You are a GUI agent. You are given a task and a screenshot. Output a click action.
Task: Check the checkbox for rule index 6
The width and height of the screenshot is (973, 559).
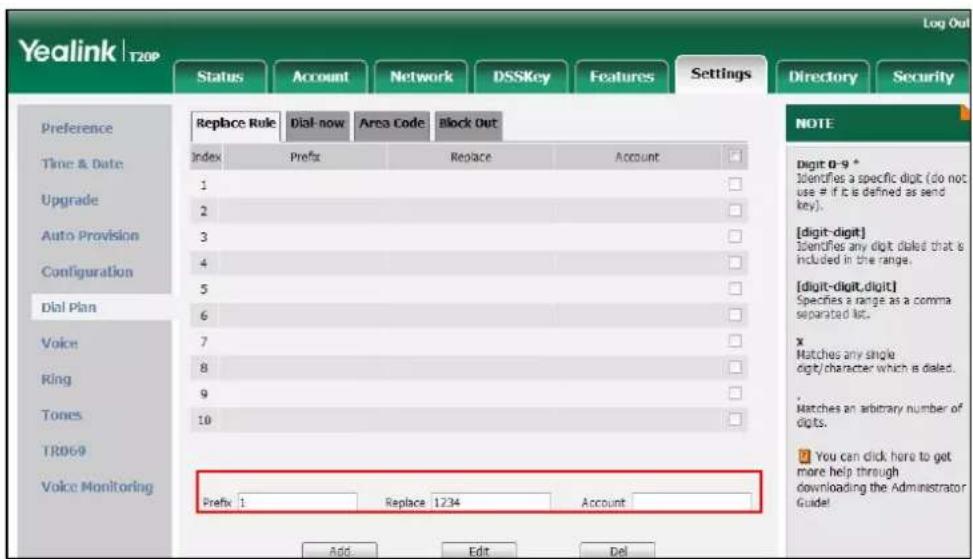tap(735, 315)
